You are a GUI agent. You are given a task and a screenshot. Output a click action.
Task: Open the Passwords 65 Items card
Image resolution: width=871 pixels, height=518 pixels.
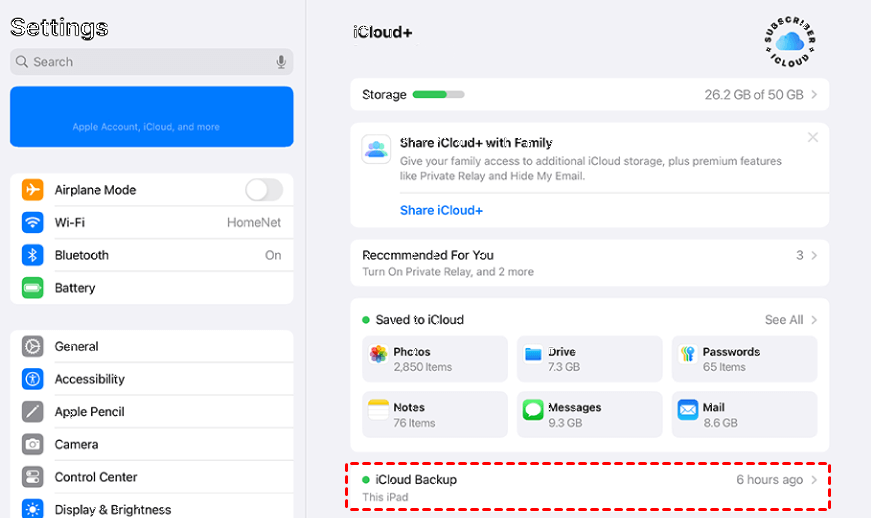tap(744, 359)
